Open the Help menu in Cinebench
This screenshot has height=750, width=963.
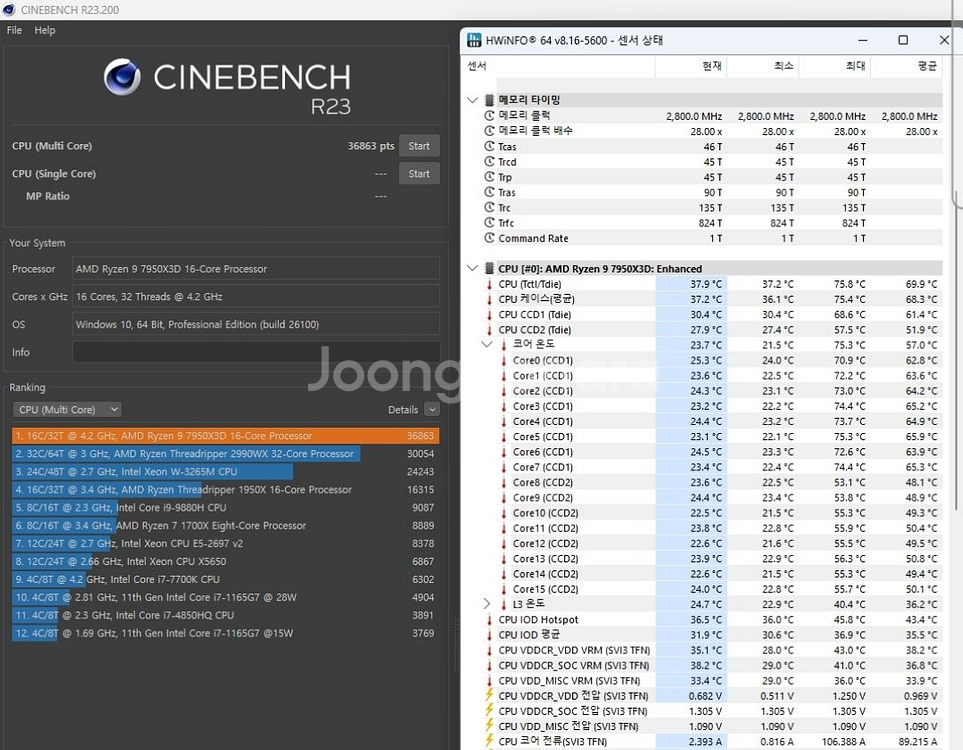(45, 30)
